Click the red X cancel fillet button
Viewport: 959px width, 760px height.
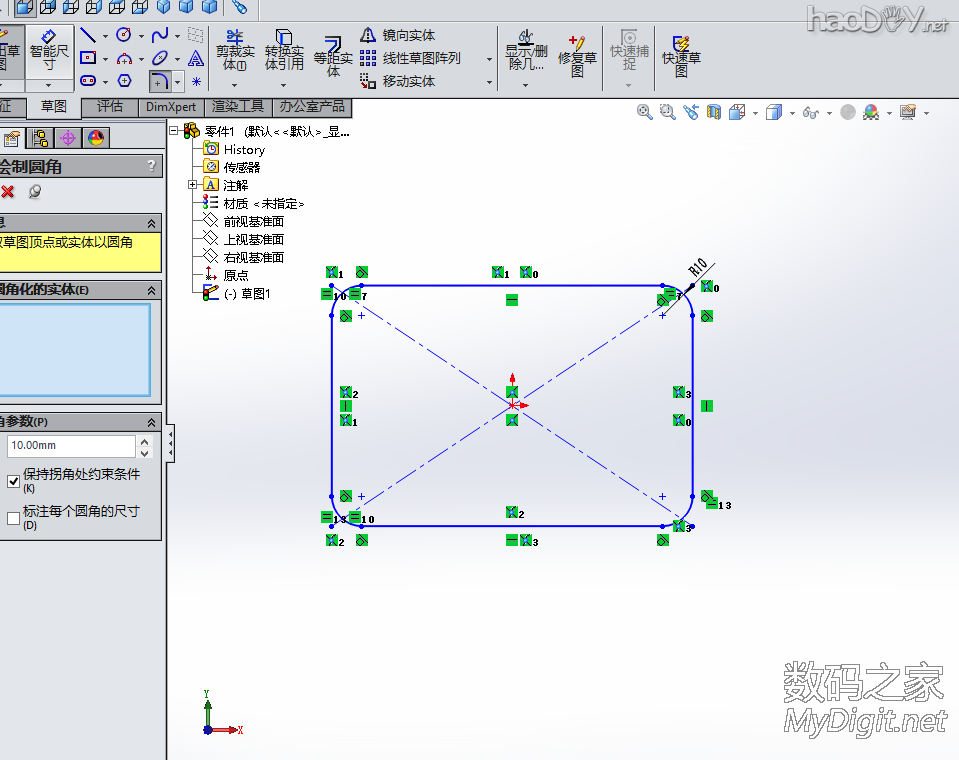click(x=8, y=192)
